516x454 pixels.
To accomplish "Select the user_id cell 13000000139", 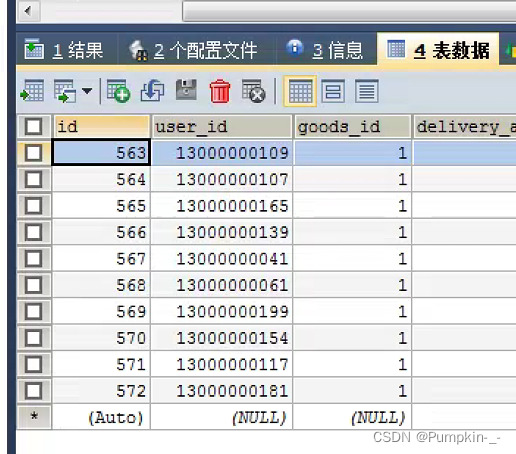I will (222, 232).
